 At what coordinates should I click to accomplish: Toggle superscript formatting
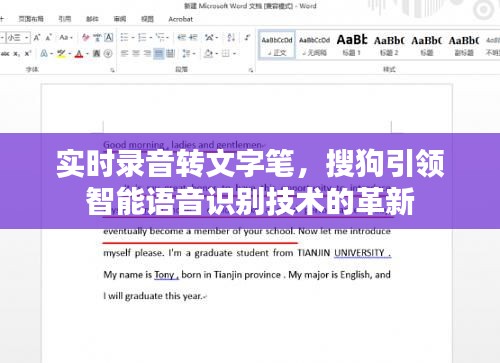coord(28,53)
